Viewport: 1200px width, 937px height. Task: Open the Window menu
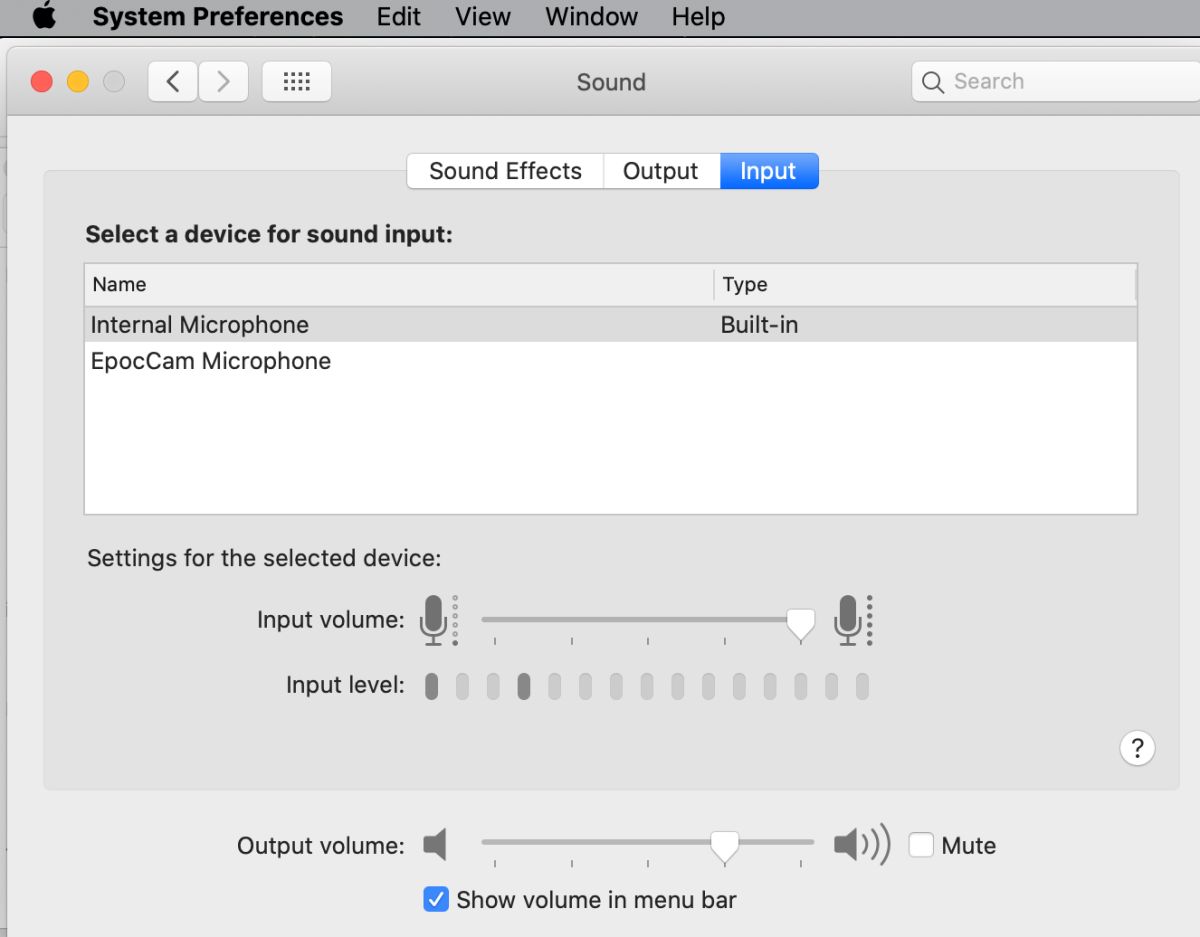click(592, 17)
